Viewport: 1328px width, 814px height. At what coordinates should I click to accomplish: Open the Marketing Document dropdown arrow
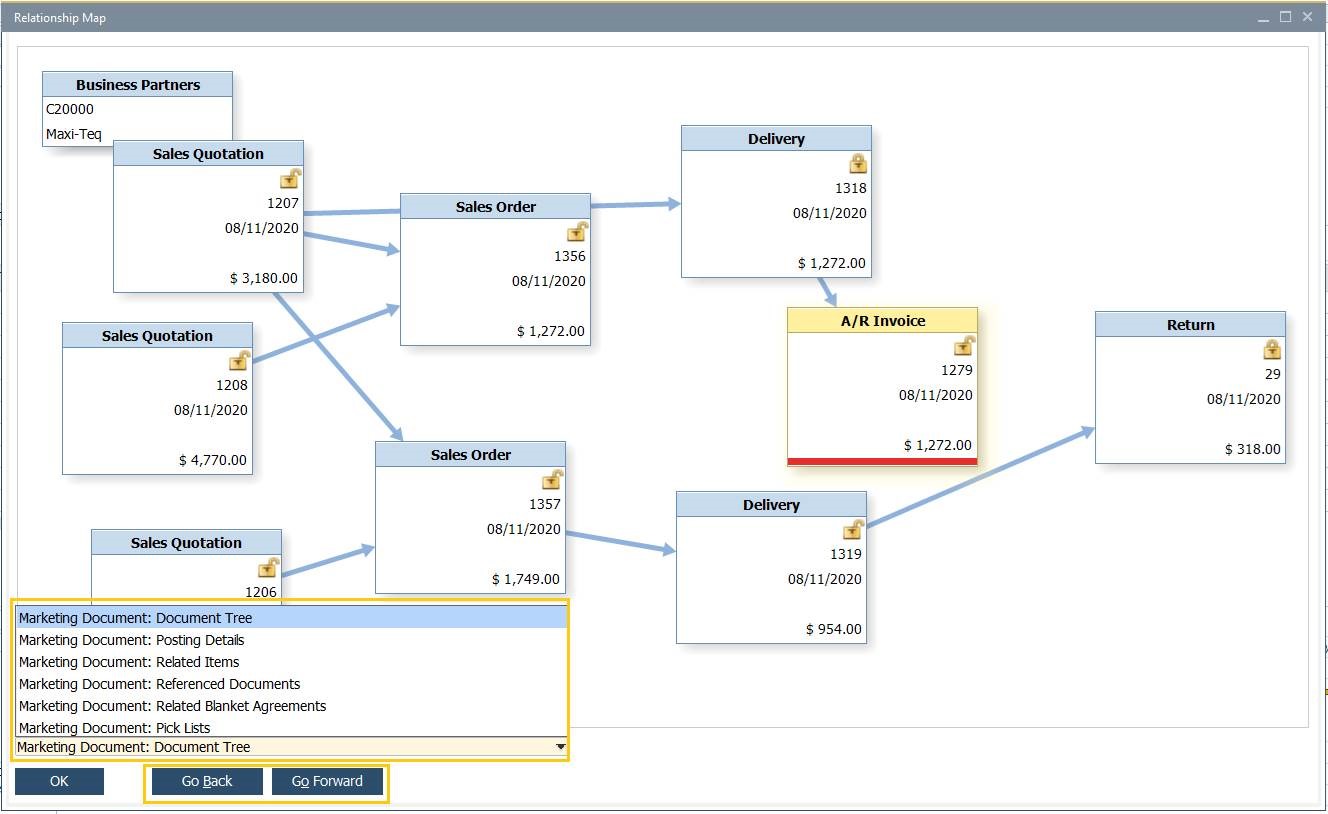click(x=560, y=747)
